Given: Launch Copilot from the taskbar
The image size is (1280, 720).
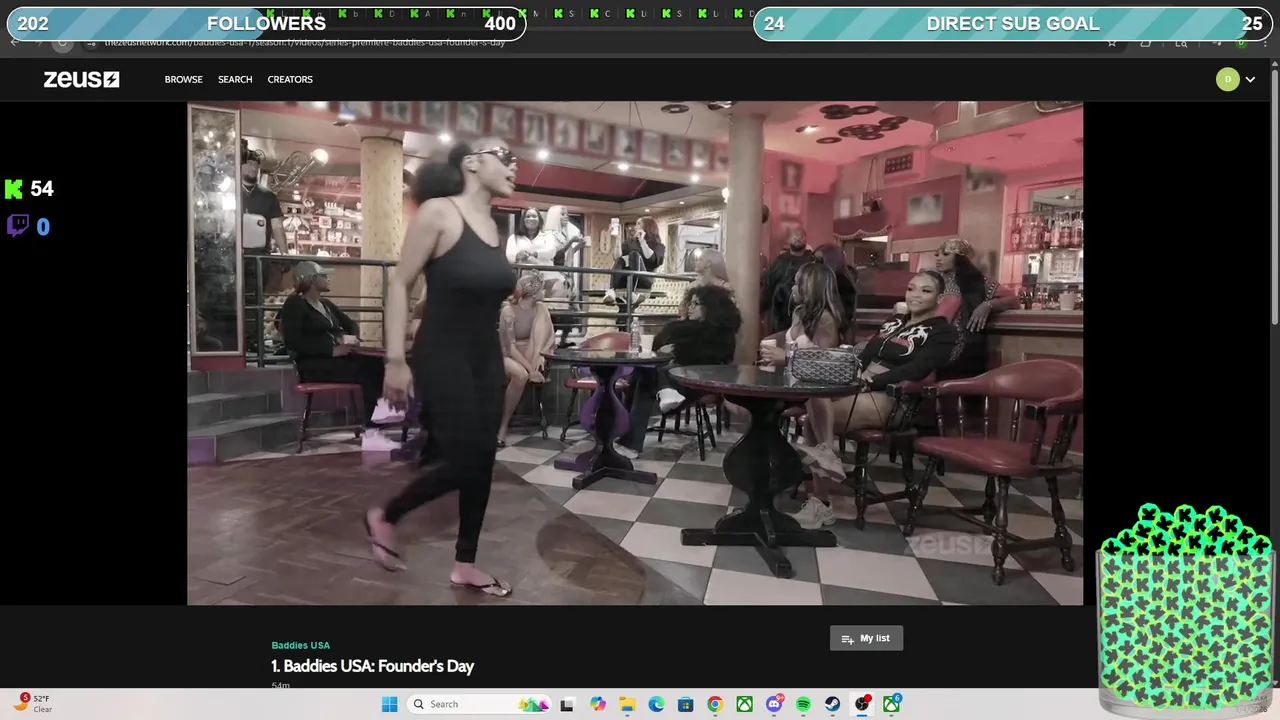Looking at the screenshot, I should (x=598, y=704).
